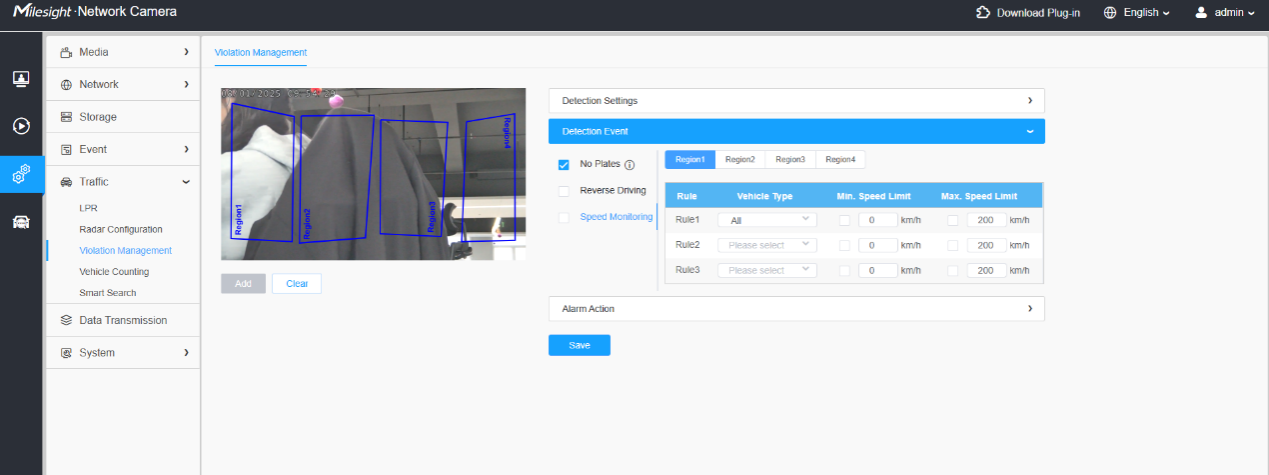Screen dimensions: 1269x475
Task: Open Smart Search page
Action: 108,292
